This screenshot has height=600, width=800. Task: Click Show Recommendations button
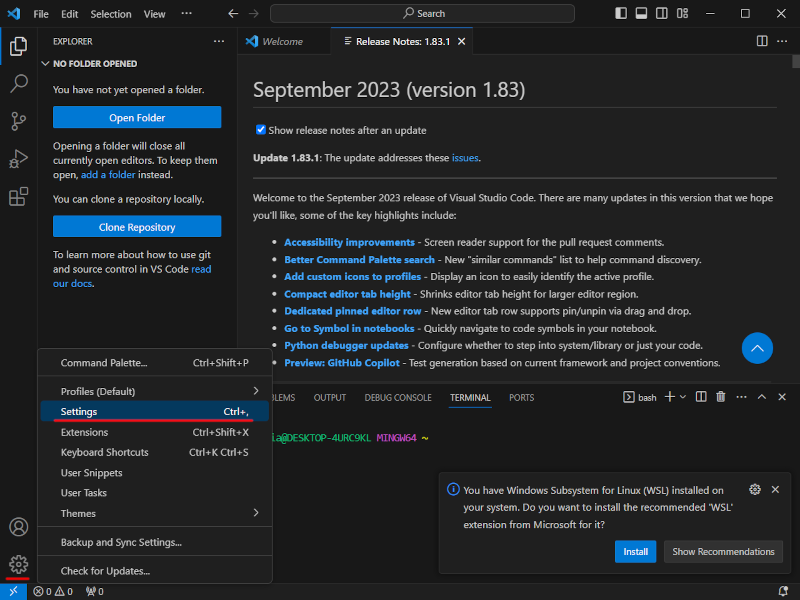coord(723,552)
